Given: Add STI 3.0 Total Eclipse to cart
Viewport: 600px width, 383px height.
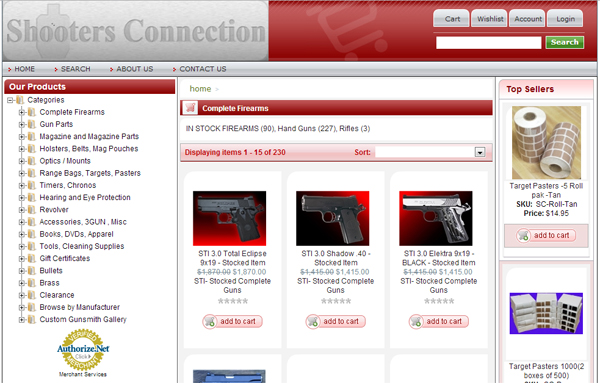Looking at the screenshot, I should (232, 321).
